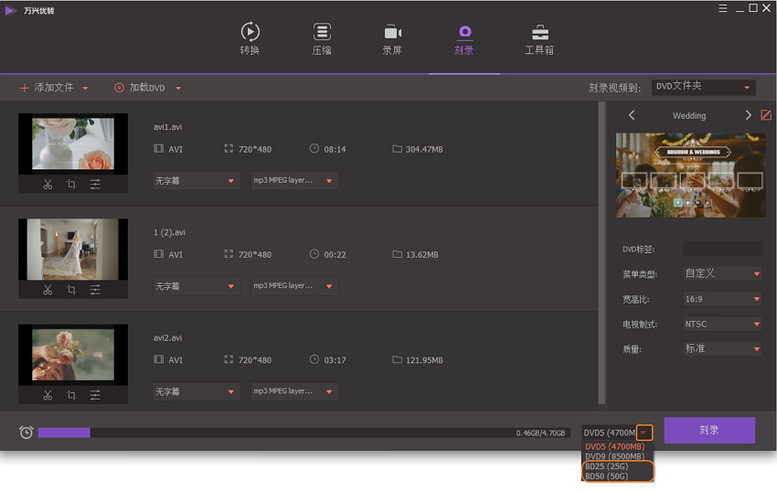This screenshot has width=777, height=491.
Task: Go to next DVD menu template
Action: coord(748,115)
